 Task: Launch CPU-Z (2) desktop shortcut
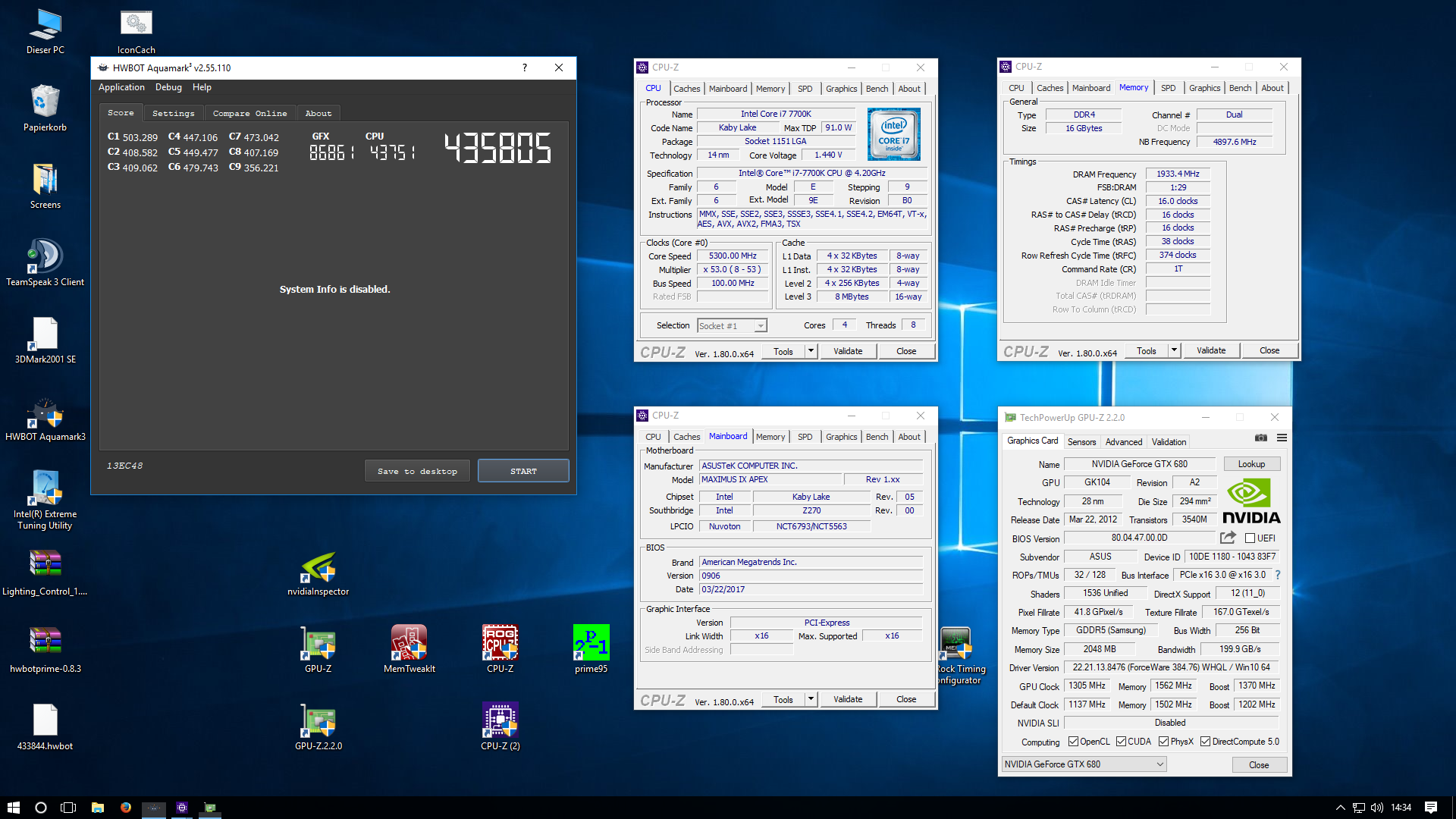click(x=500, y=727)
